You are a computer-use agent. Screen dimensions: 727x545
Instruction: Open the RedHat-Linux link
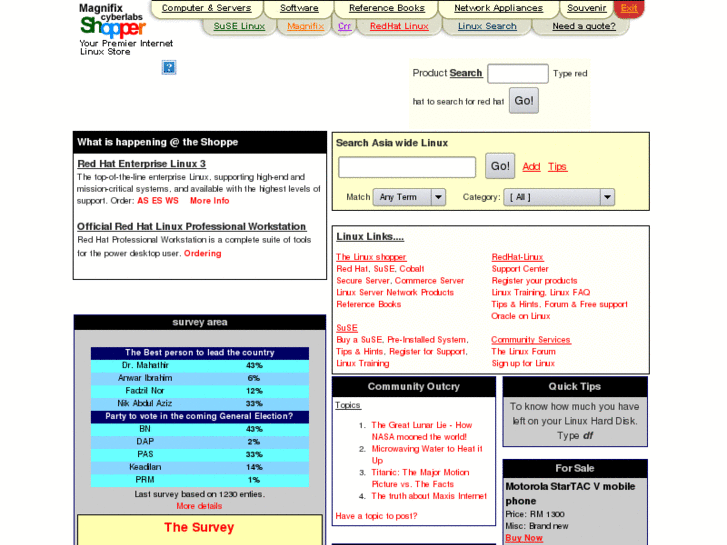click(517, 257)
